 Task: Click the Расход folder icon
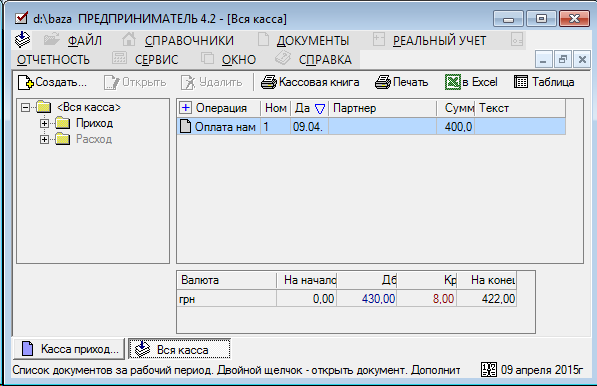62,139
